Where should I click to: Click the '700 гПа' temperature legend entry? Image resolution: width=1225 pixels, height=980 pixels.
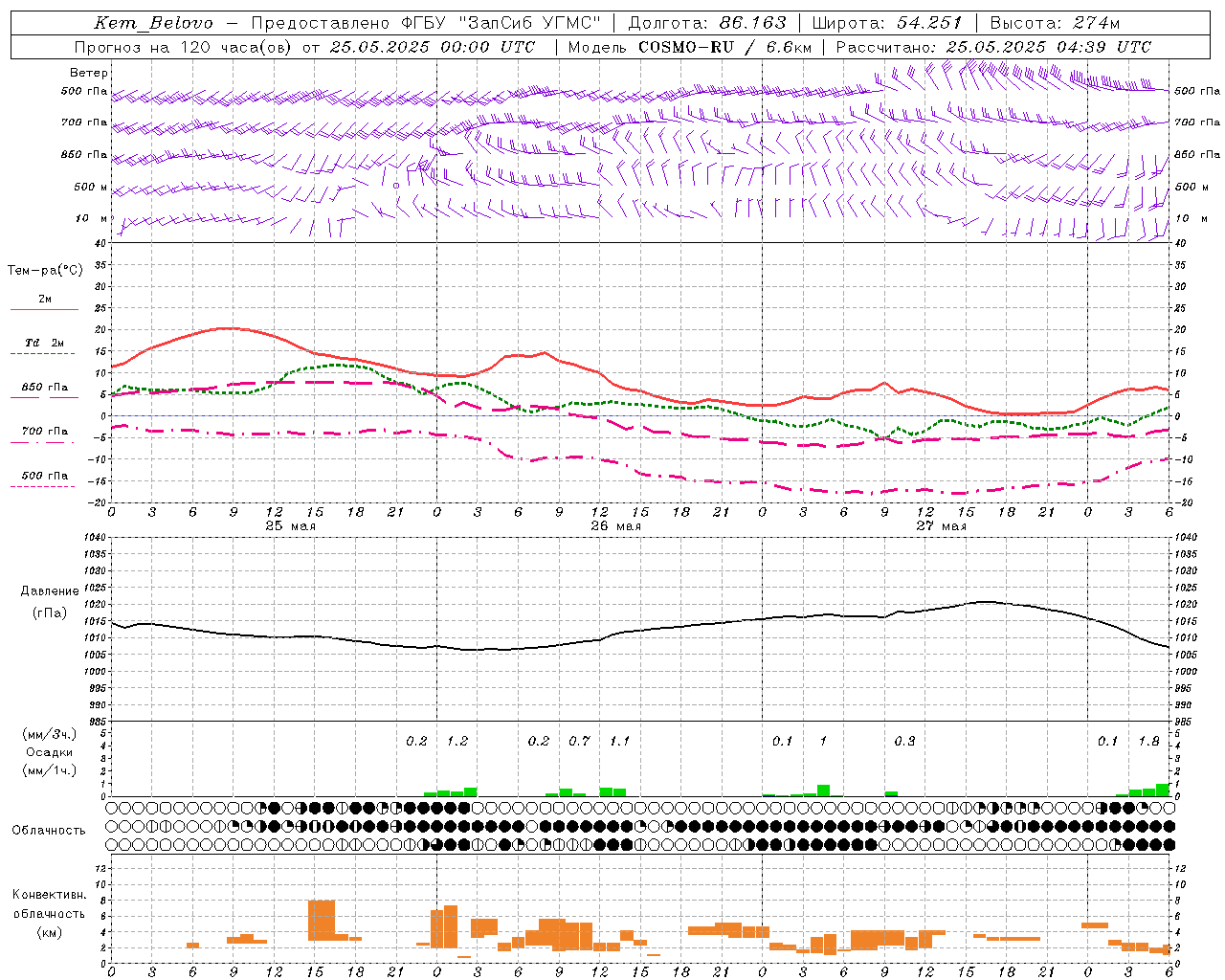(45, 431)
